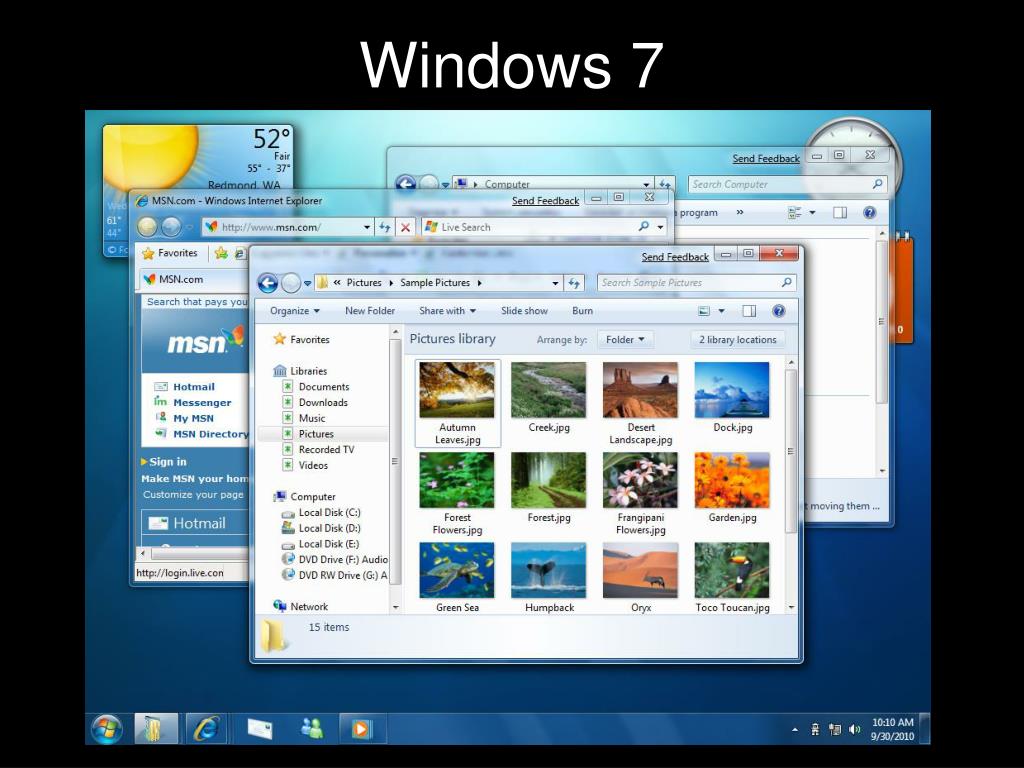The image size is (1024, 768).
Task: Click Pictures in the address breadcrumb
Action: point(364,283)
